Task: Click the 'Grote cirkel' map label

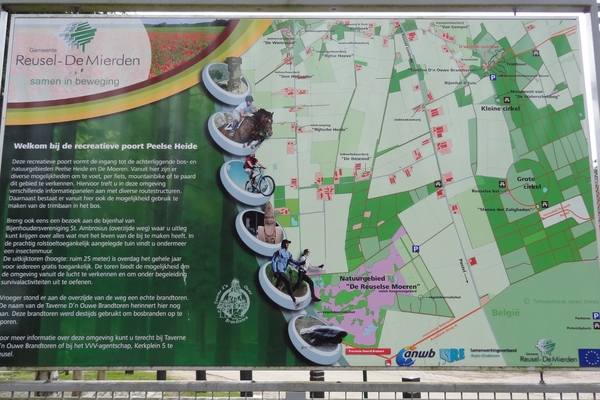Action: (x=527, y=184)
